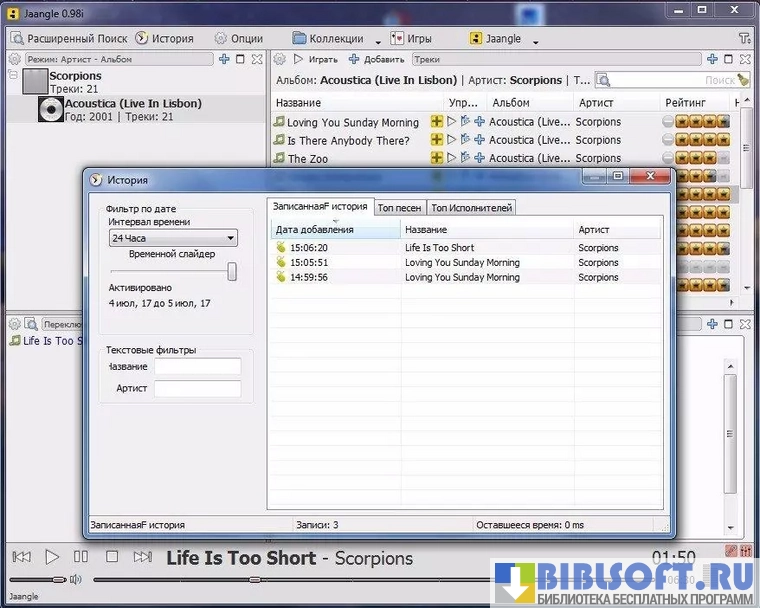Click yellow plus icon for The Zoo
760x608 pixels.
pos(436,158)
